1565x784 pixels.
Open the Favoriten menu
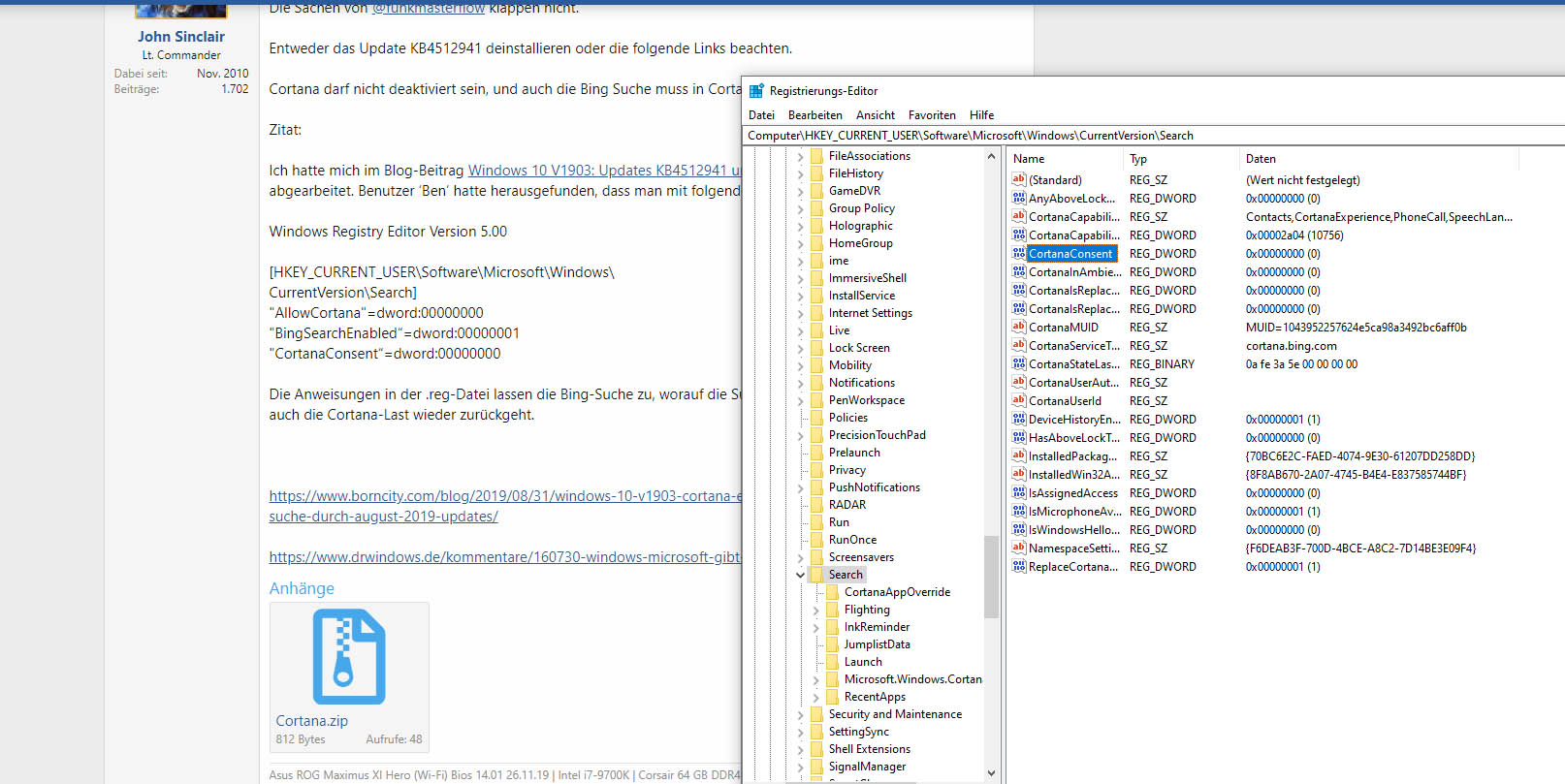[932, 115]
